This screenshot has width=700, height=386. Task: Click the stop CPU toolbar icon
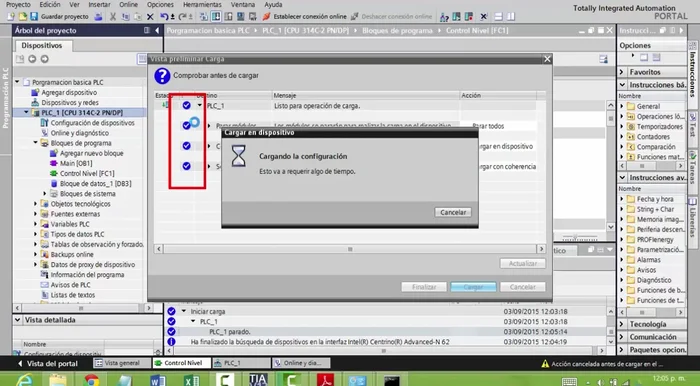point(469,17)
